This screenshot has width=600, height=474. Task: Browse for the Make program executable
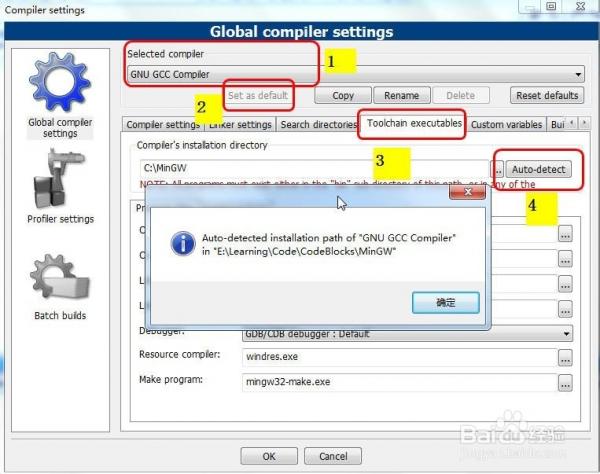[x=565, y=381]
